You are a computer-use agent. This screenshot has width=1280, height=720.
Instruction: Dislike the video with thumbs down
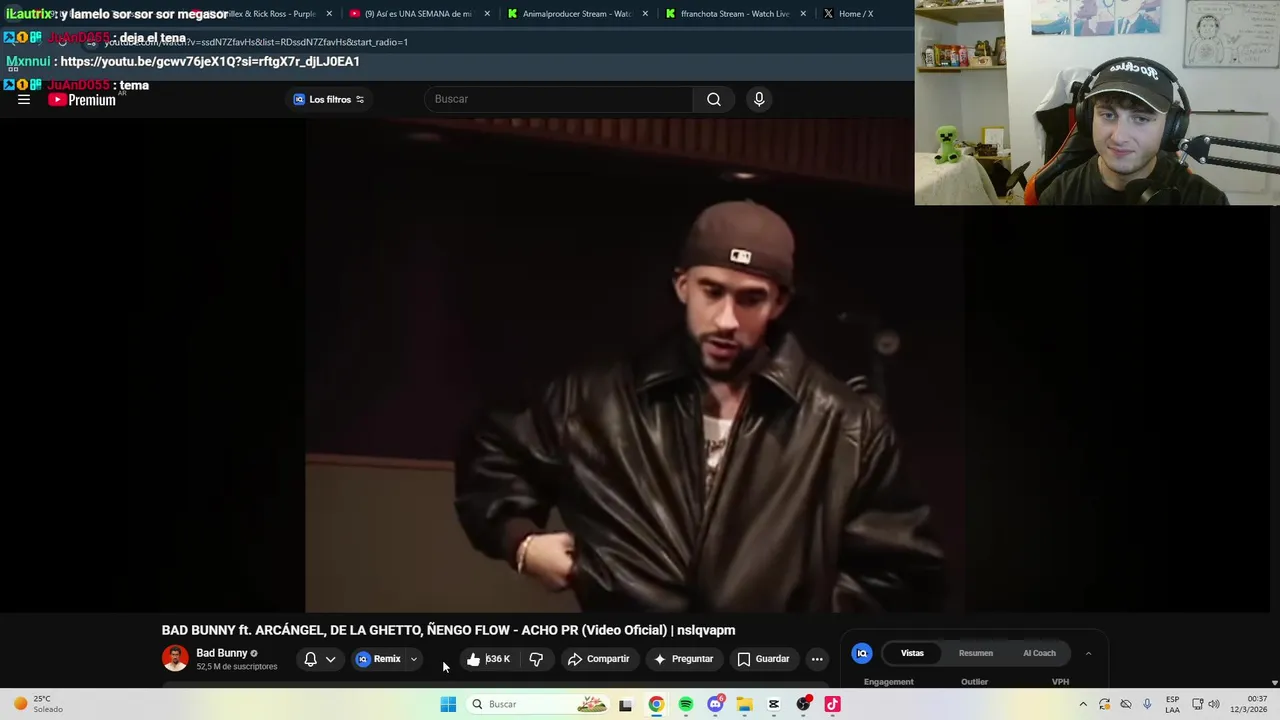click(536, 659)
